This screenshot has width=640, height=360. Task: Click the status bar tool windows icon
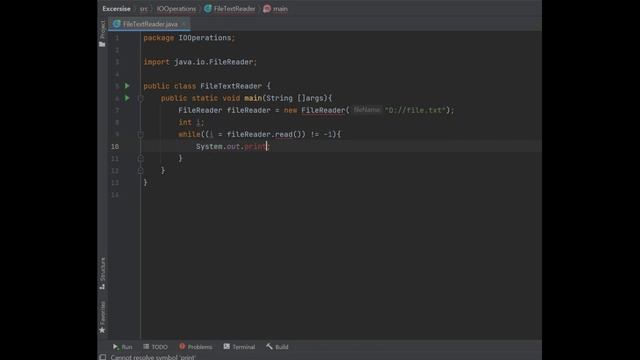pos(102,357)
